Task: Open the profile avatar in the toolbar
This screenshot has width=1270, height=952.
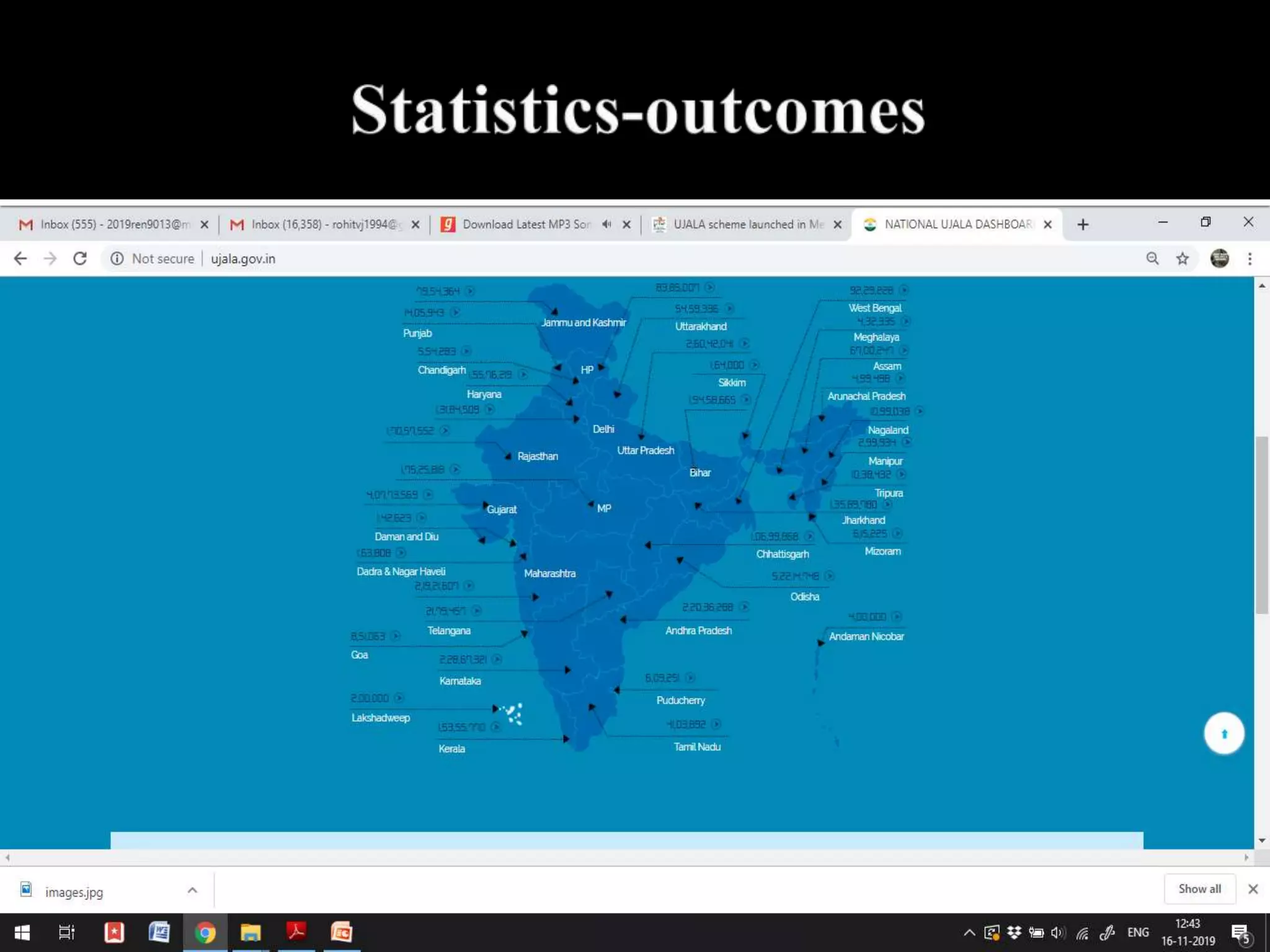Action: pos(1219,258)
